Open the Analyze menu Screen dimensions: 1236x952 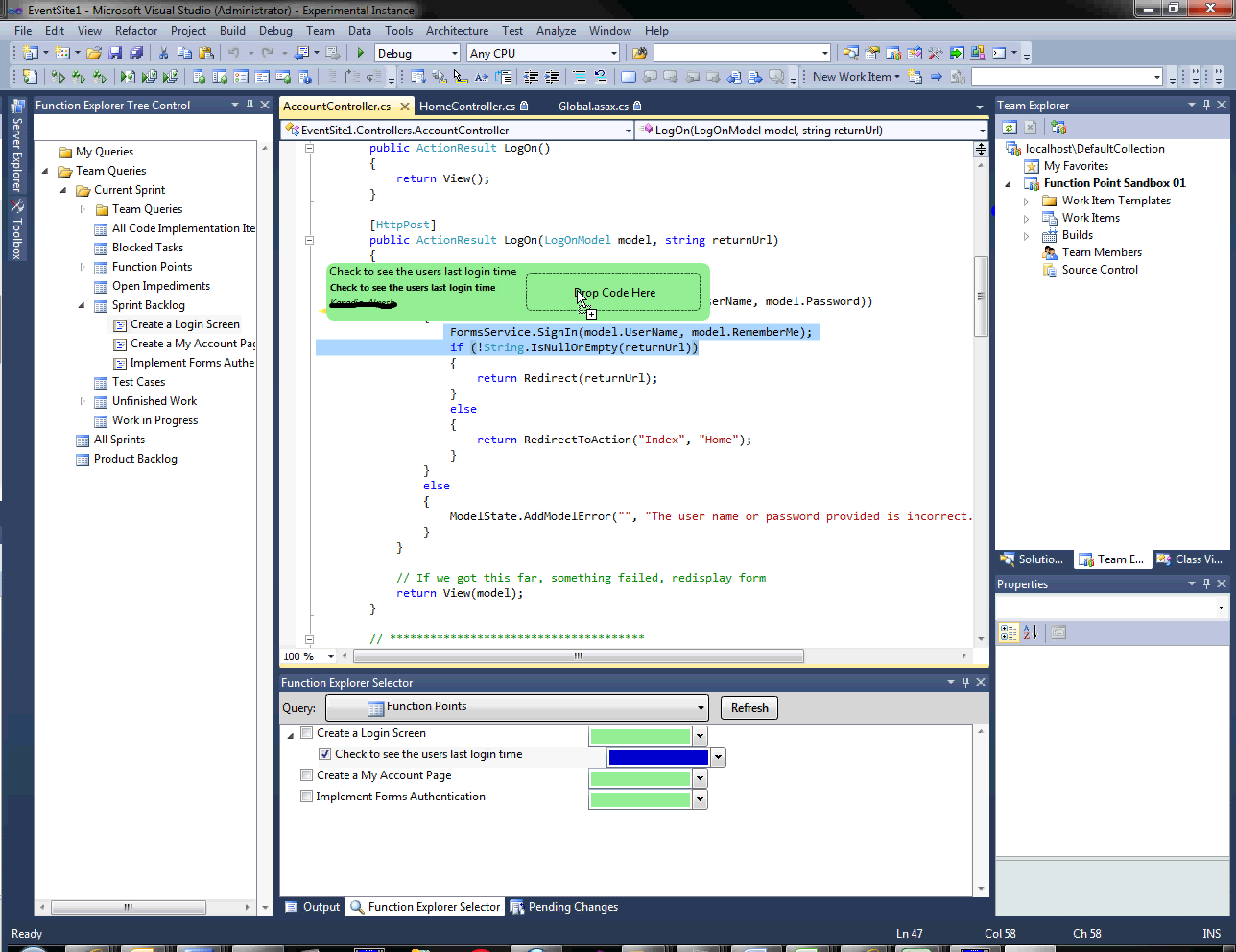click(x=557, y=31)
